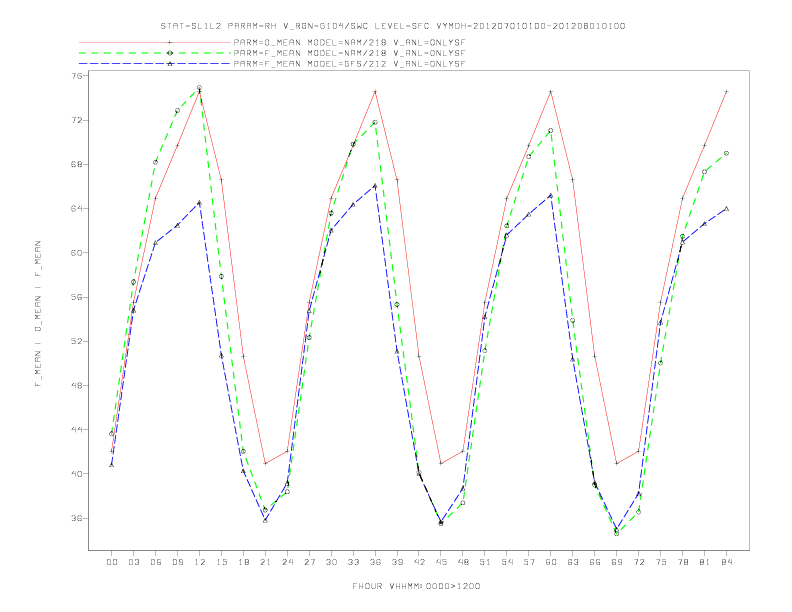Click x-axis tick label 81
Image resolution: width=792 pixels, height=612 pixels.
[705, 562]
